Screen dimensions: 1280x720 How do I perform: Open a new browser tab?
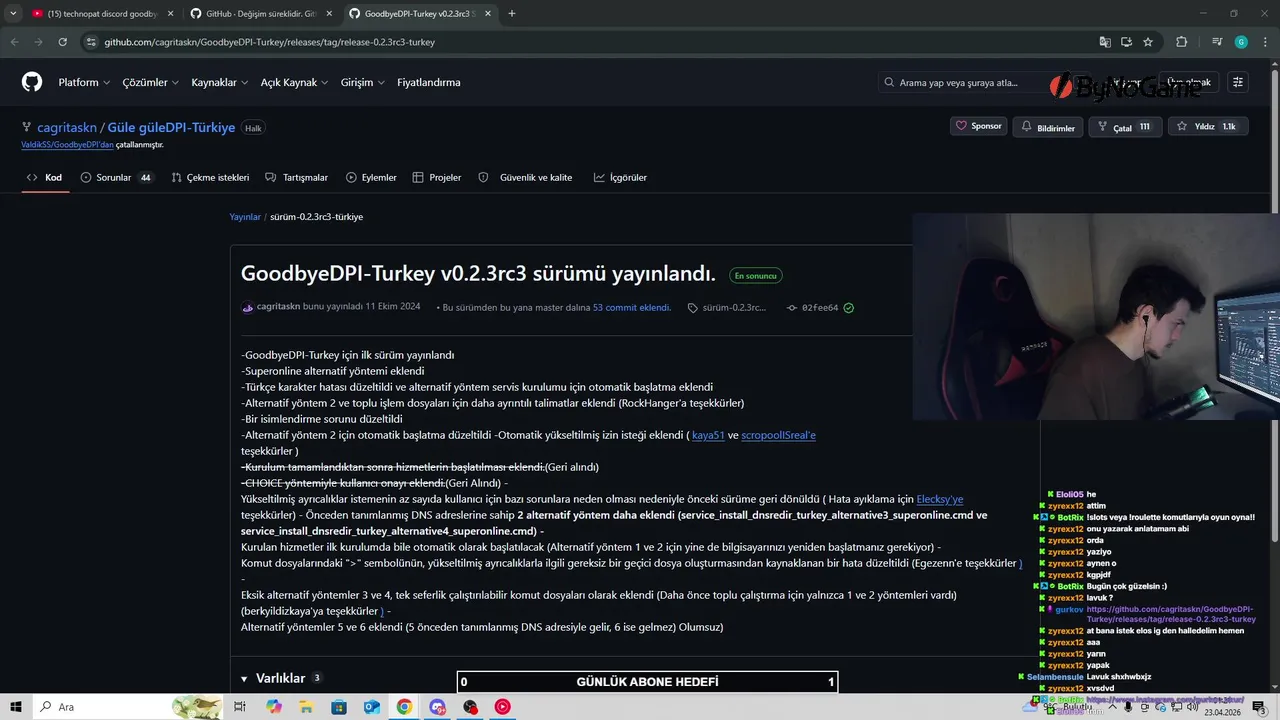click(512, 14)
